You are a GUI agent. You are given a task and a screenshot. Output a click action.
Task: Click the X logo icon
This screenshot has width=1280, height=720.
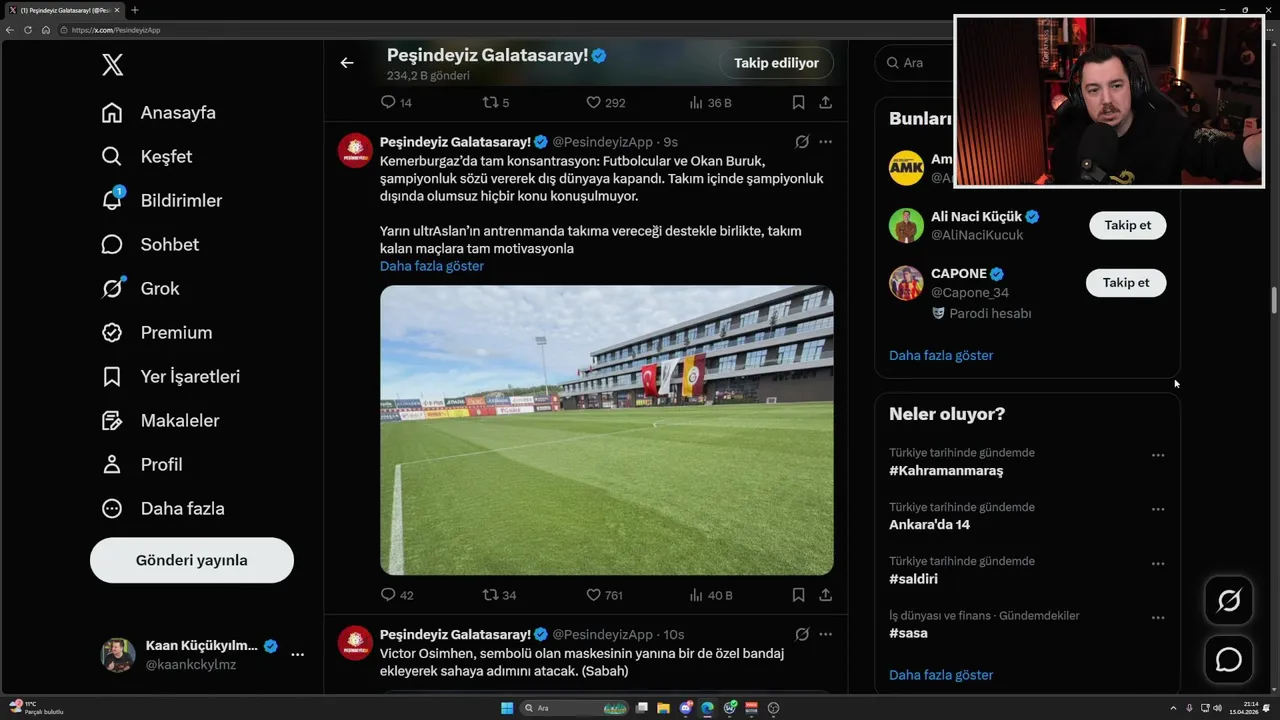coord(112,65)
